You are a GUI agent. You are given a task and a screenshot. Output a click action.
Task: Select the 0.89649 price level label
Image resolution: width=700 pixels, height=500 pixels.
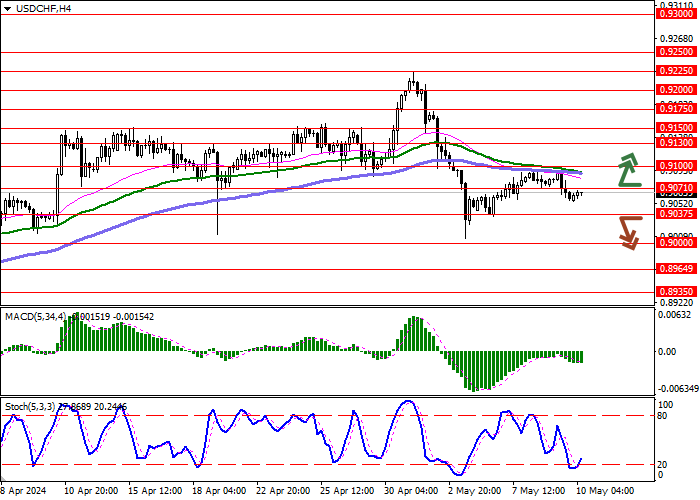coord(677,269)
